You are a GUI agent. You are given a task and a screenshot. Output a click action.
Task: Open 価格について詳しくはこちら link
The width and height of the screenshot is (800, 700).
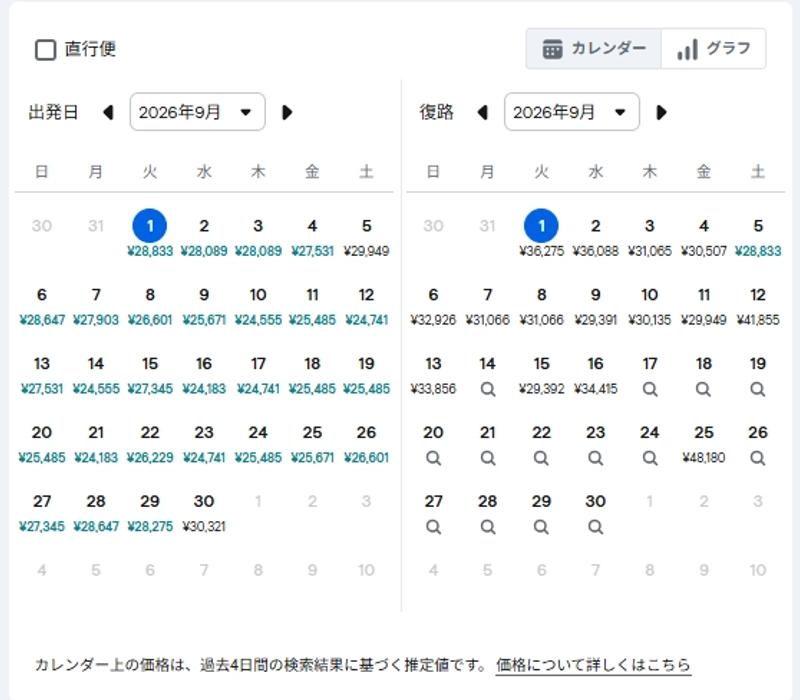pyautogui.click(x=593, y=665)
